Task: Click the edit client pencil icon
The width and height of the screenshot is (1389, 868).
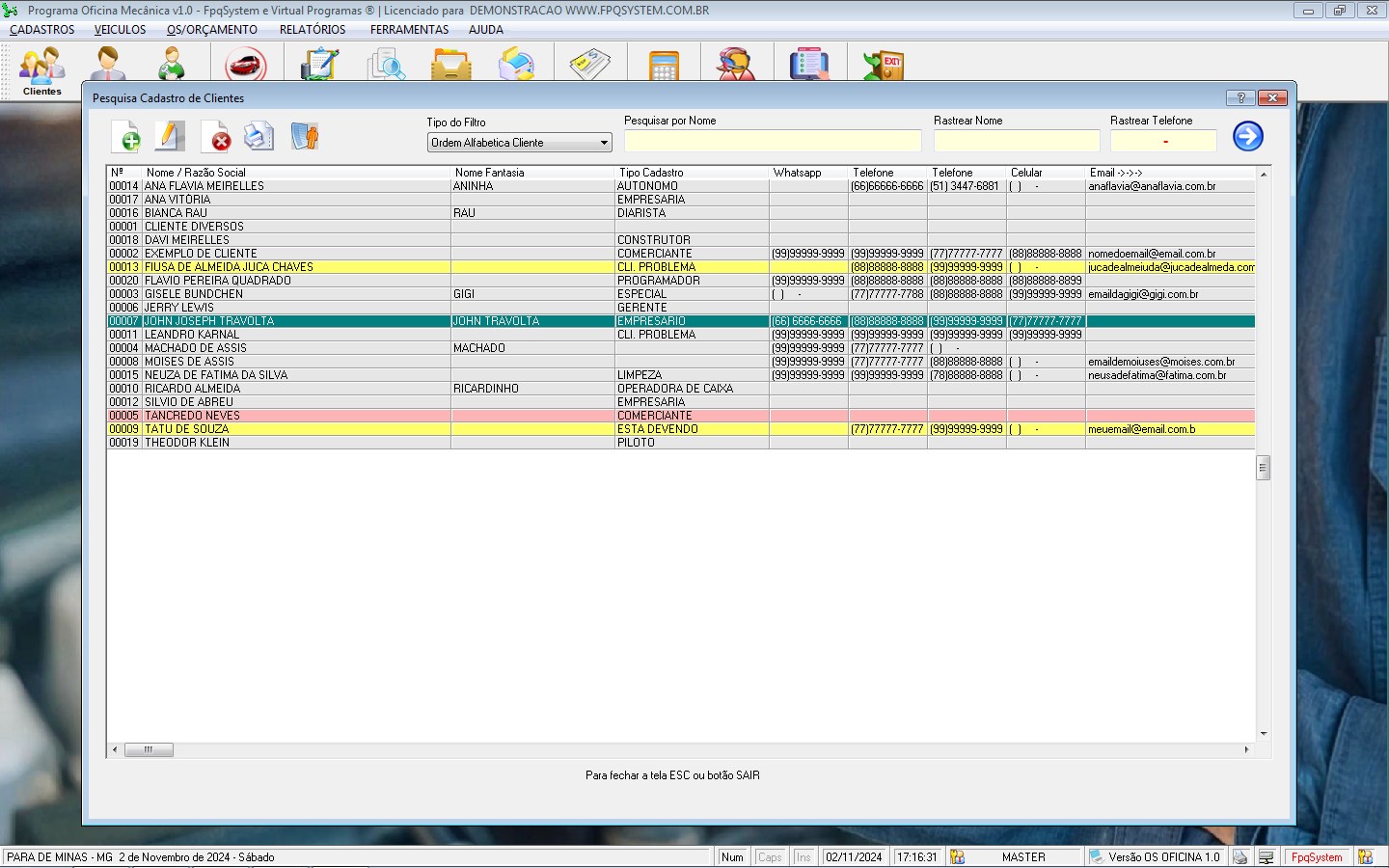Action: click(x=170, y=136)
